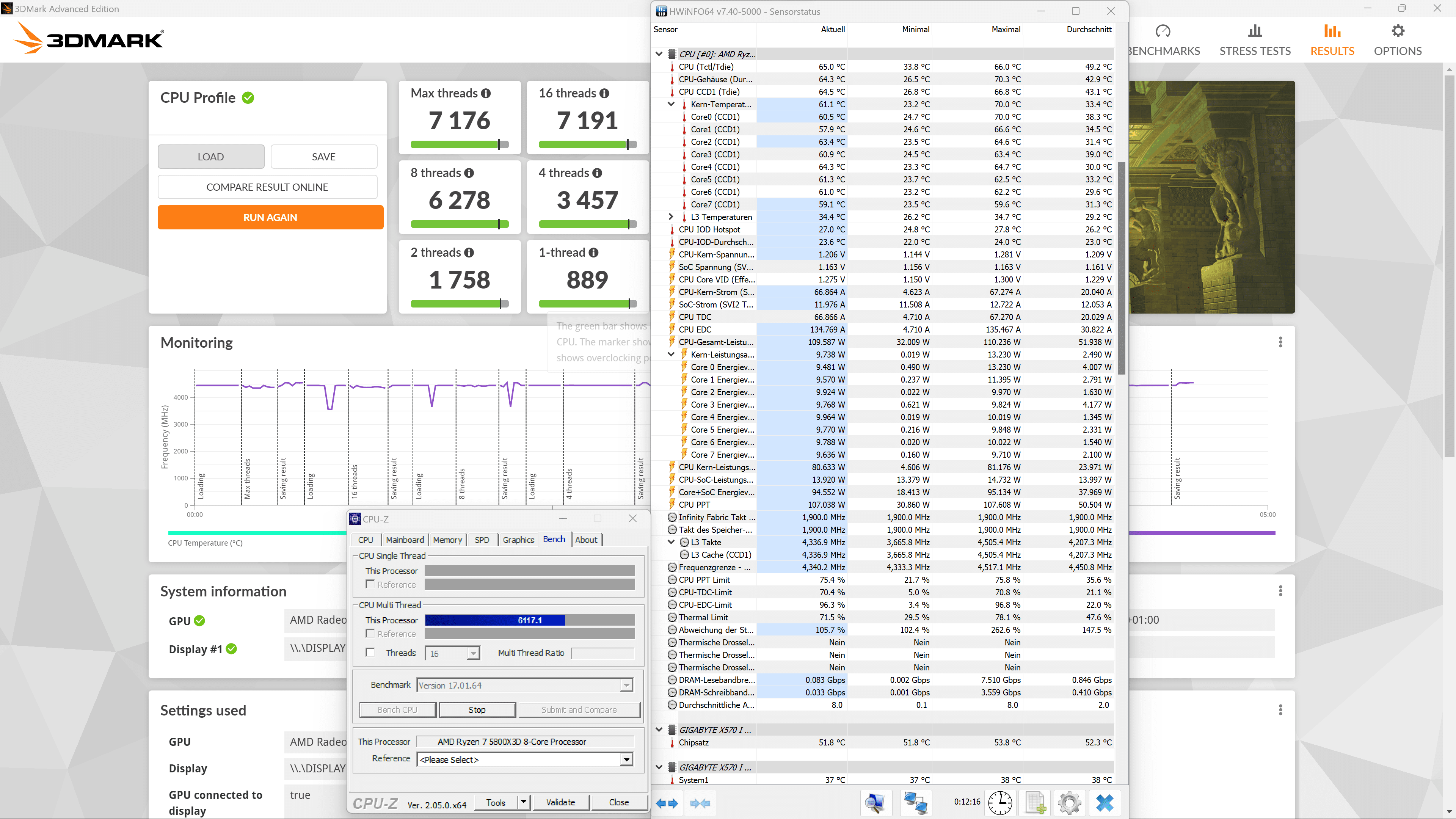Open the Monitoring panel three-dot menu
The image size is (1456, 819).
[1280, 342]
